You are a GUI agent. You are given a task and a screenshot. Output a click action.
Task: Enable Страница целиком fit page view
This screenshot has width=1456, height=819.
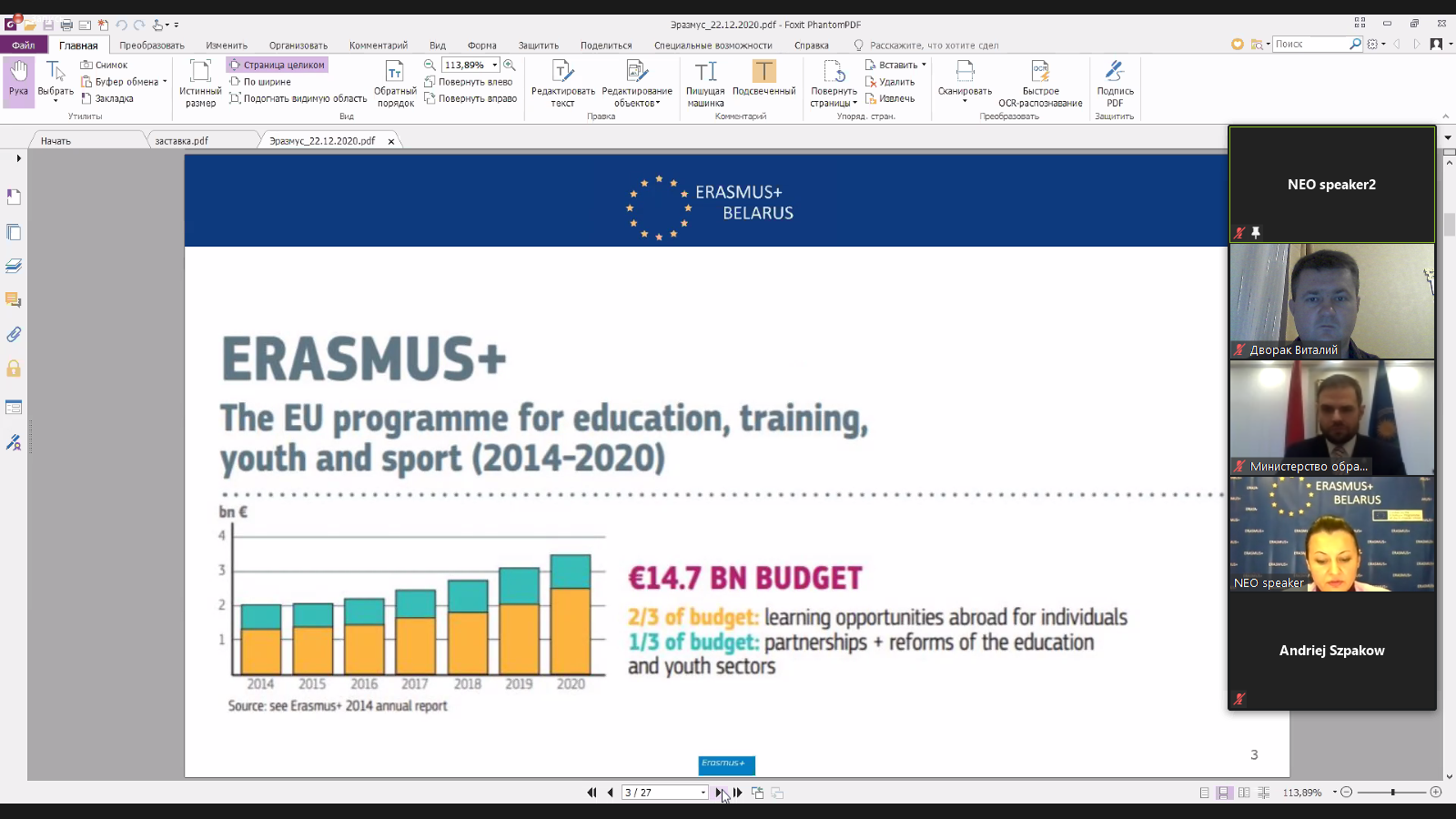[x=277, y=65]
